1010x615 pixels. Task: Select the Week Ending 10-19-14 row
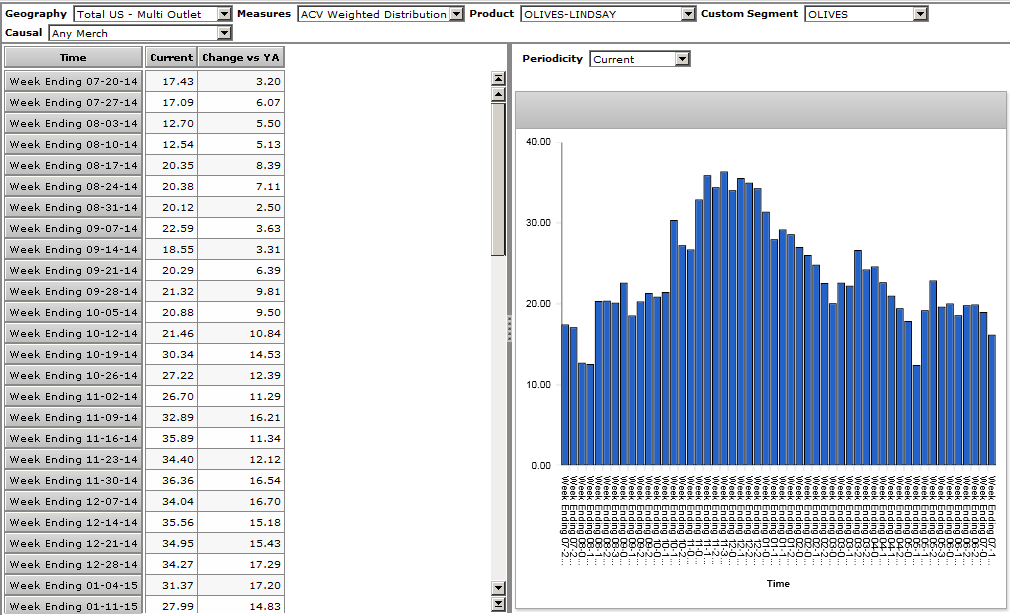(x=73, y=355)
